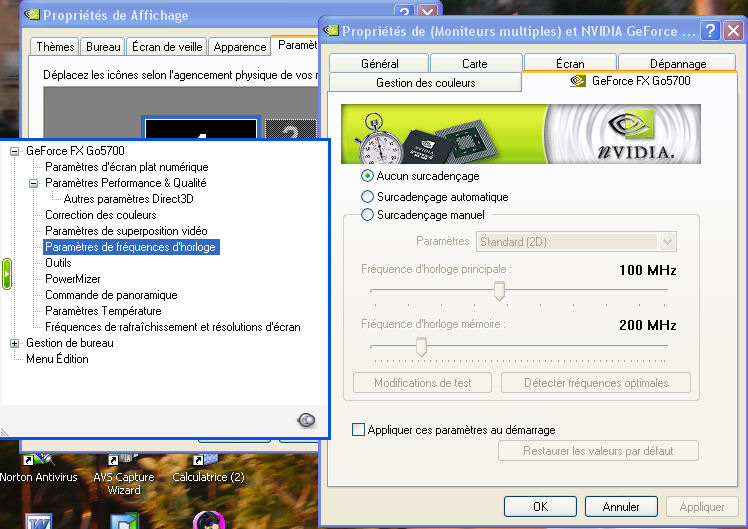Select the Menu Édition tree item
The width and height of the screenshot is (748, 529).
coord(57,359)
